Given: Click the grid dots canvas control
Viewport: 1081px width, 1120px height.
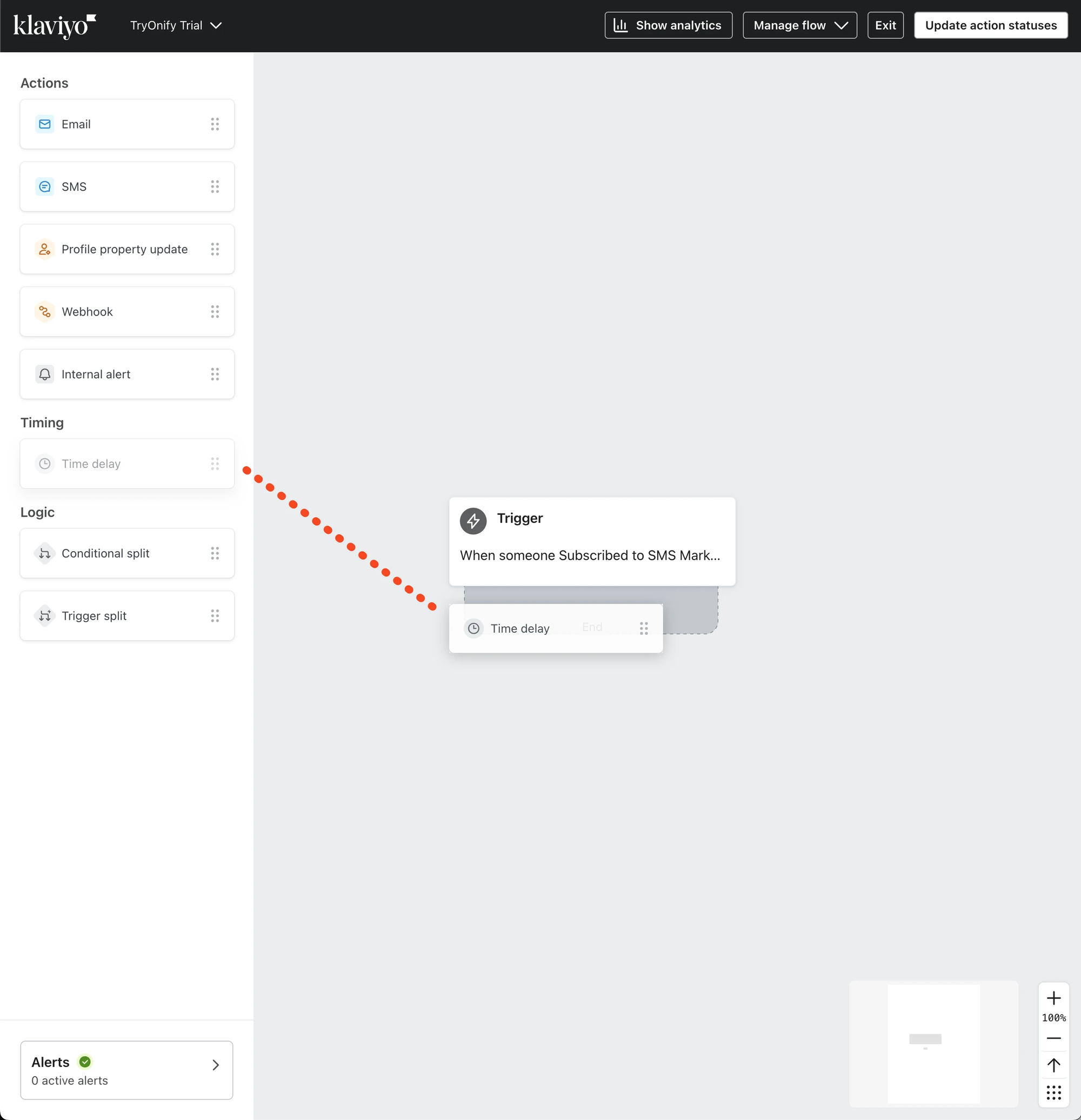Looking at the screenshot, I should point(1053,1092).
